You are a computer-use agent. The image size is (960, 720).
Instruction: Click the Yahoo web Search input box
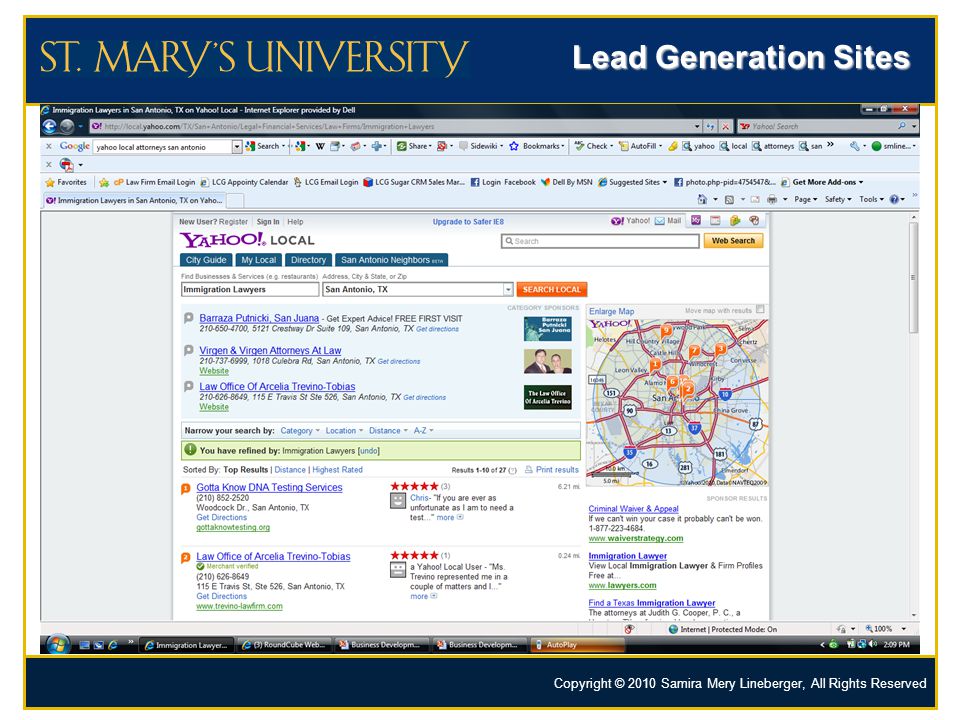600,241
